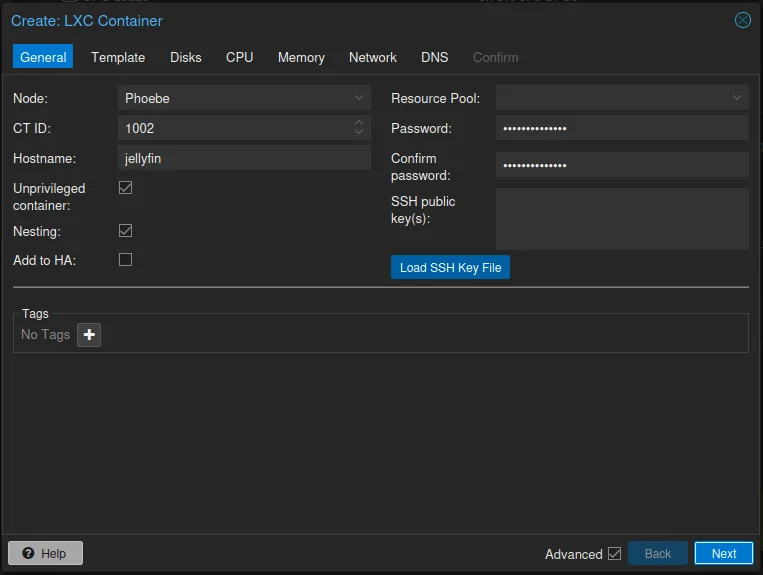
Task: Focus the Password input field
Action: (x=622, y=128)
